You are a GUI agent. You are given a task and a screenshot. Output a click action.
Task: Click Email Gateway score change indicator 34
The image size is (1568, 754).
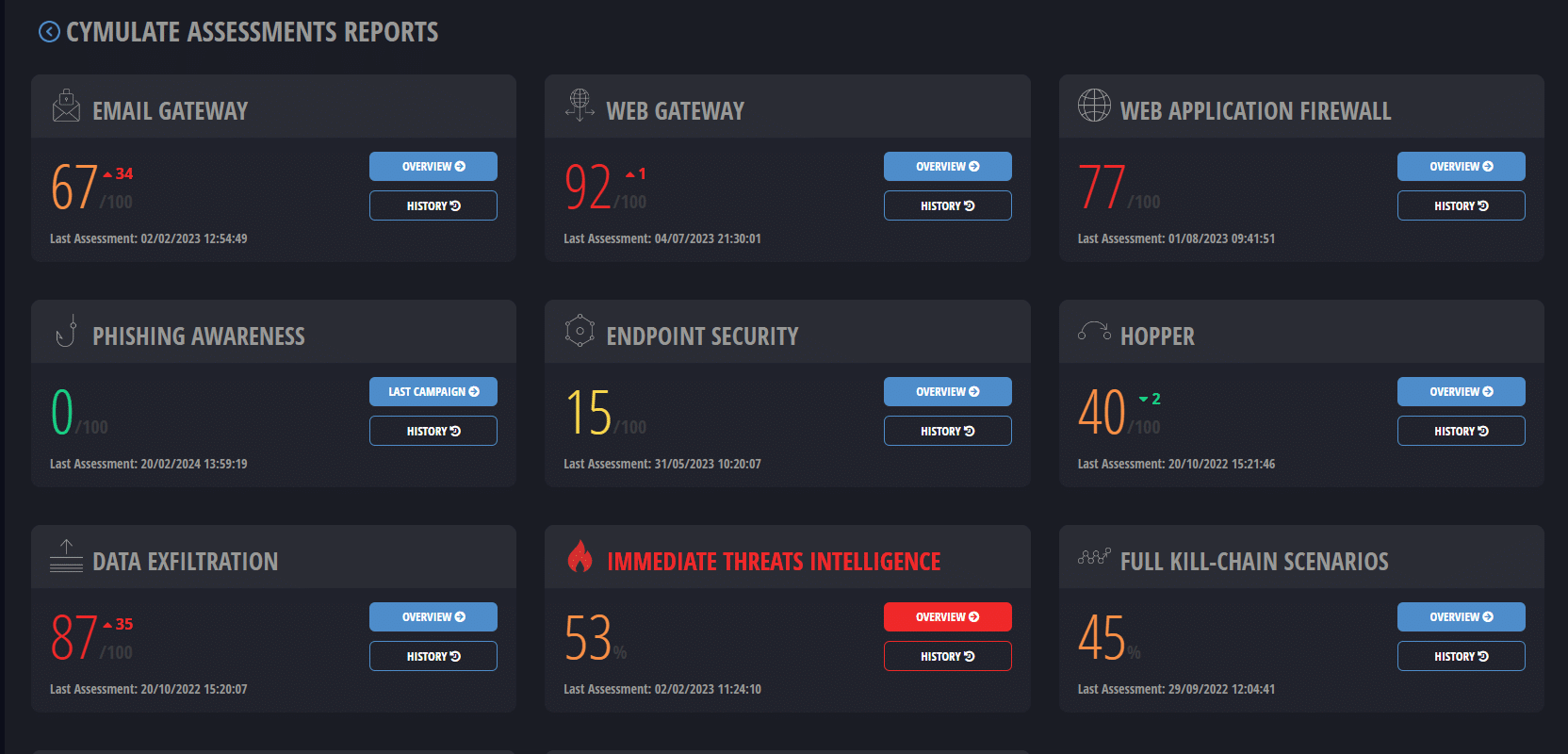click(x=118, y=173)
